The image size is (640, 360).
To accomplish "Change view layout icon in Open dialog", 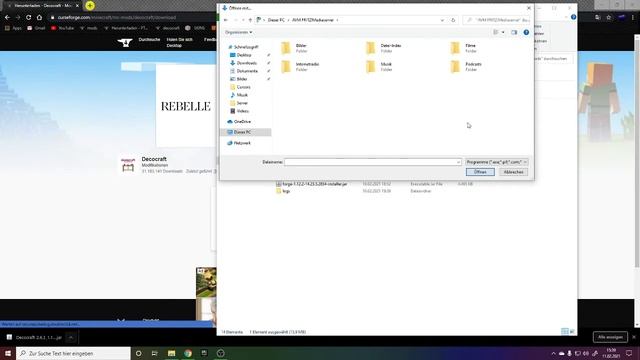I will pyautogui.click(x=496, y=32).
